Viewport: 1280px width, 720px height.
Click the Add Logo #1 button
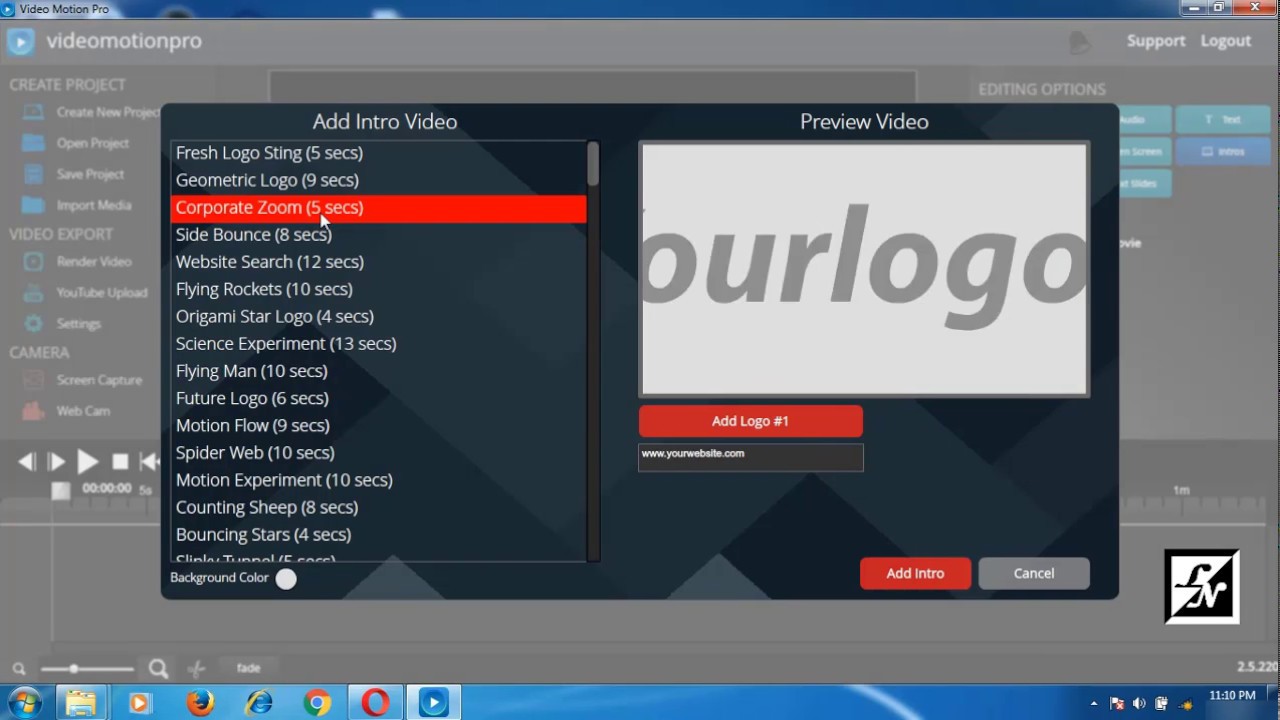coord(750,421)
